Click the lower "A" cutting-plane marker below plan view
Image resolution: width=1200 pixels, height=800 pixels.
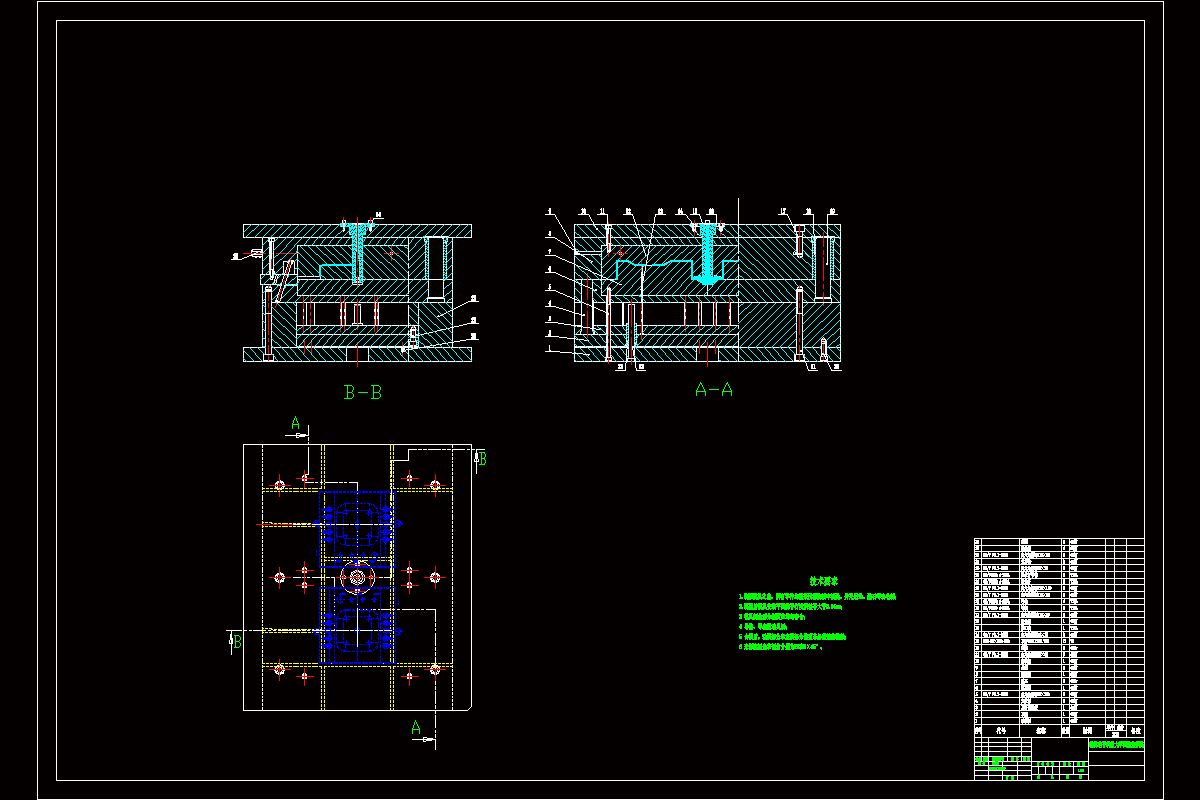tap(416, 728)
